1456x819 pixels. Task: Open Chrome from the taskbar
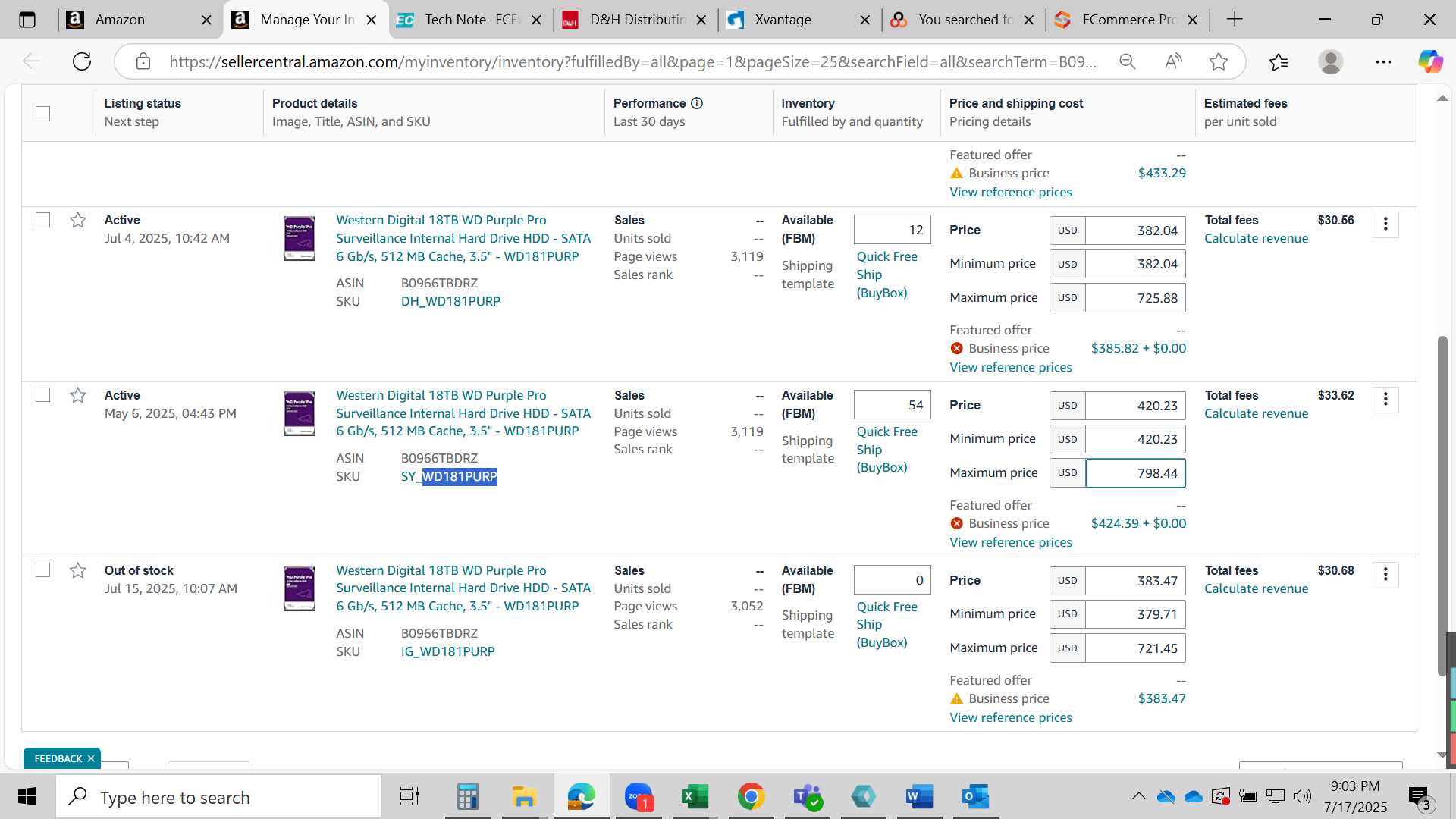click(751, 797)
